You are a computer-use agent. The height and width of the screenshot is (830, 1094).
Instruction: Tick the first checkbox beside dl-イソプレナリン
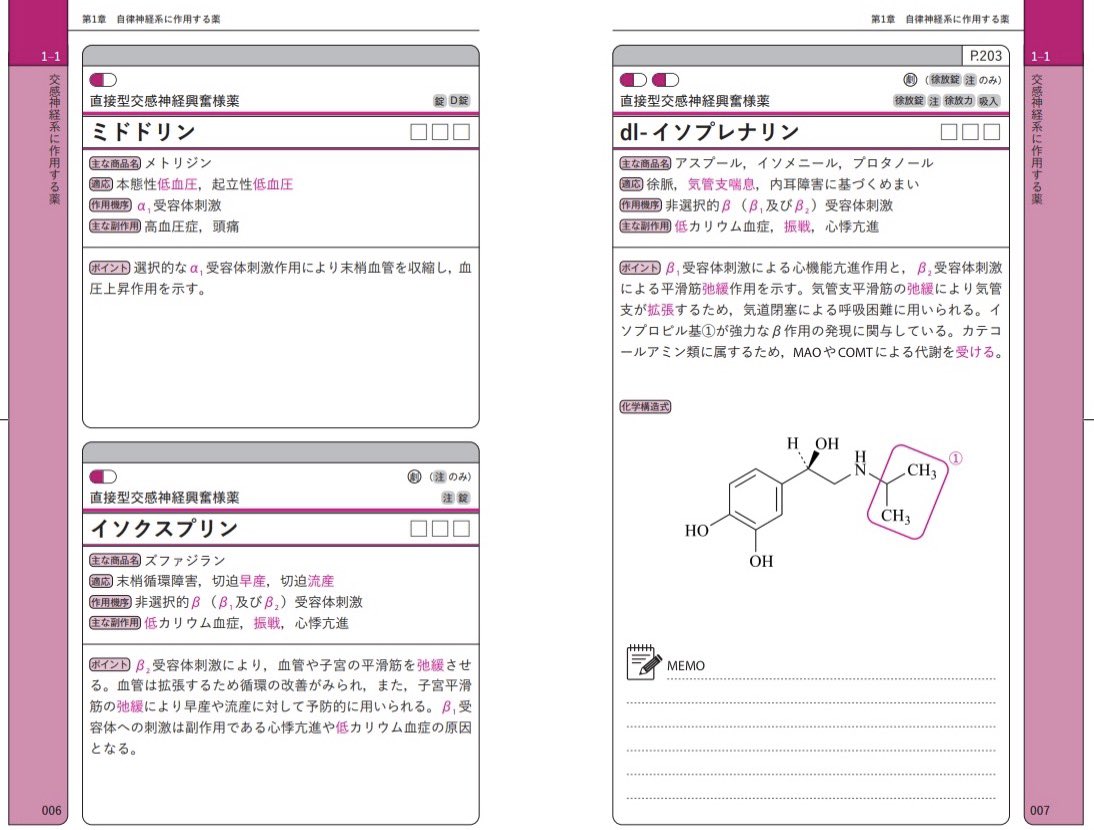coord(949,132)
